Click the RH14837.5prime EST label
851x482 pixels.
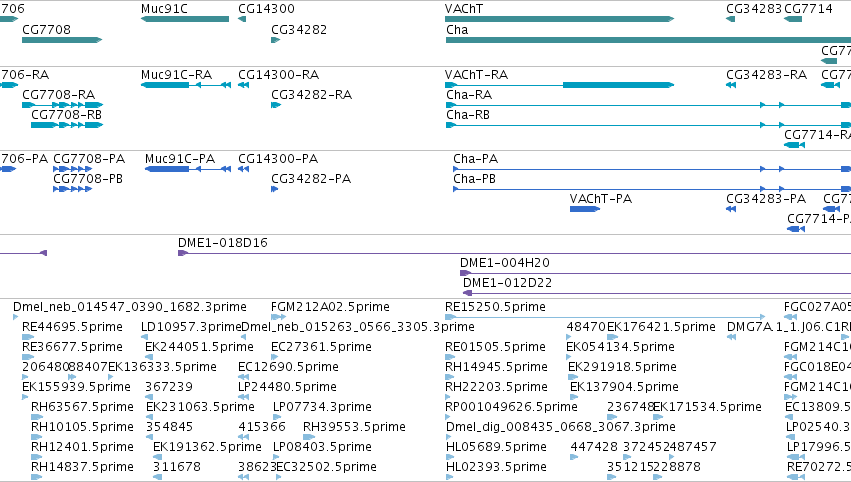click(x=82, y=467)
